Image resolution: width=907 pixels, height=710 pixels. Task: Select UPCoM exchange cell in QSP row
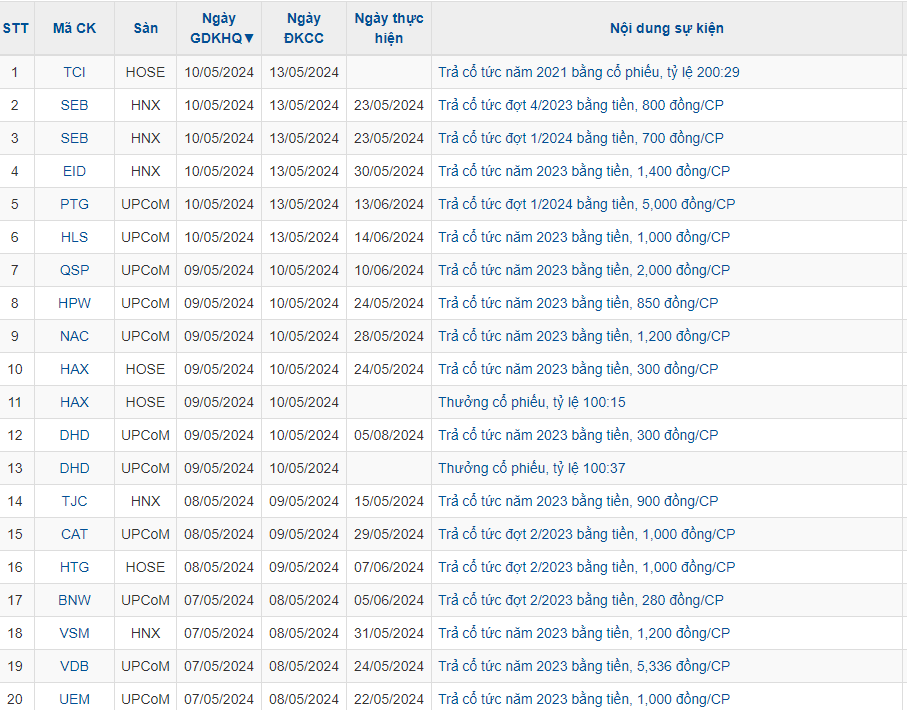point(145,270)
